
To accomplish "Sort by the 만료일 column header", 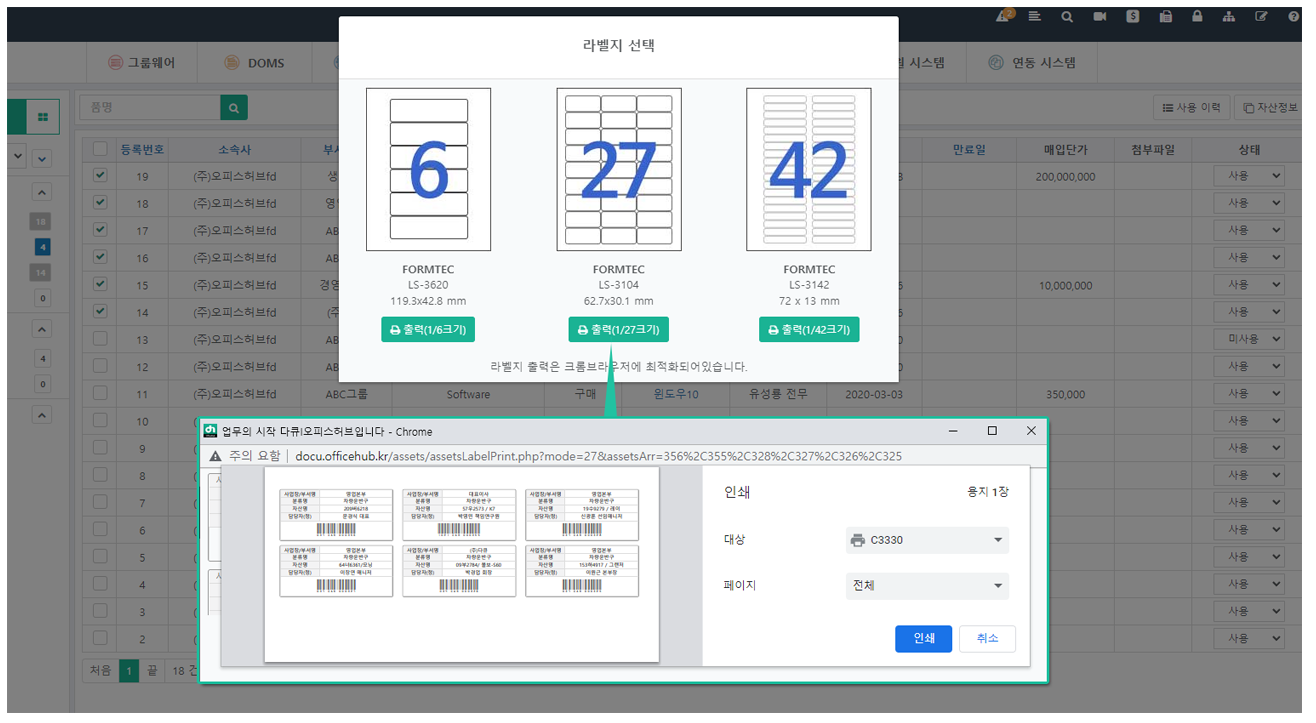I will pos(968,149).
